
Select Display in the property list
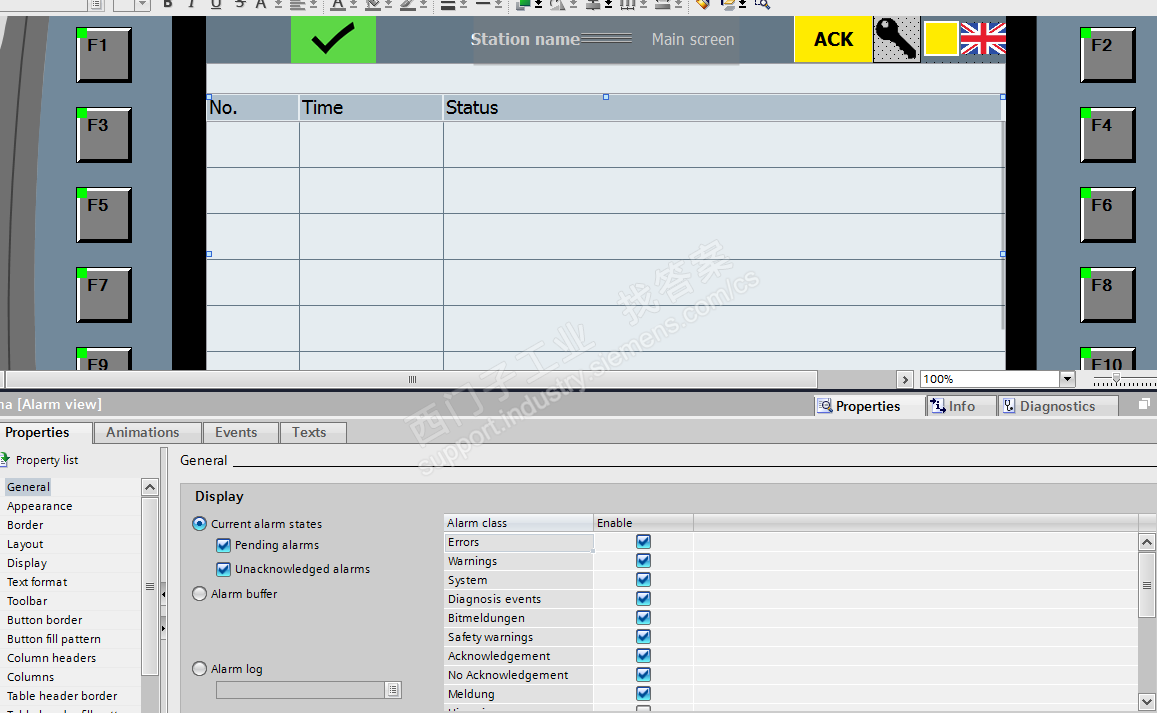(27, 563)
